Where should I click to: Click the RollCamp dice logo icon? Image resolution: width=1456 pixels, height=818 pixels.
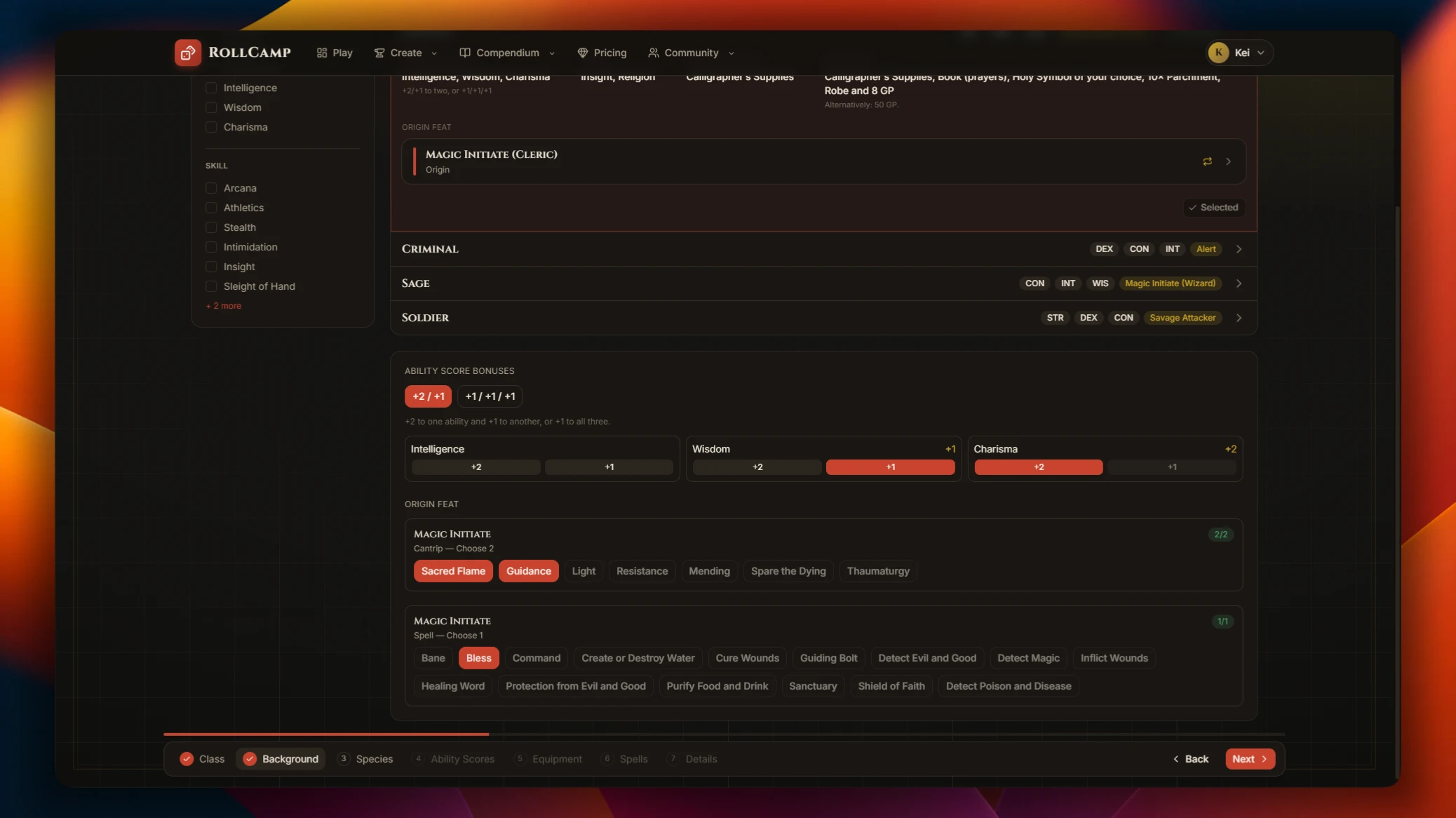click(188, 53)
